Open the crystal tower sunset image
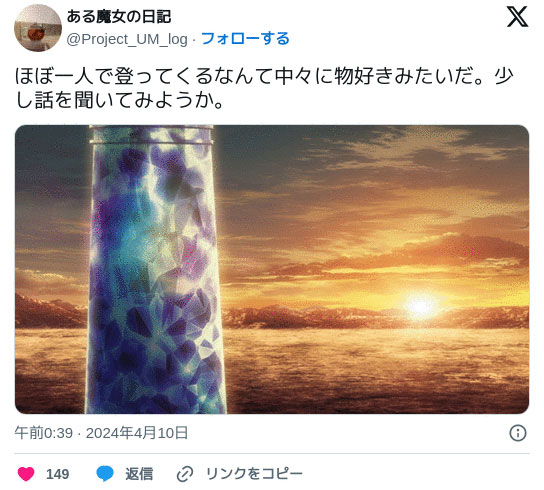544x490 pixels. [x=272, y=269]
